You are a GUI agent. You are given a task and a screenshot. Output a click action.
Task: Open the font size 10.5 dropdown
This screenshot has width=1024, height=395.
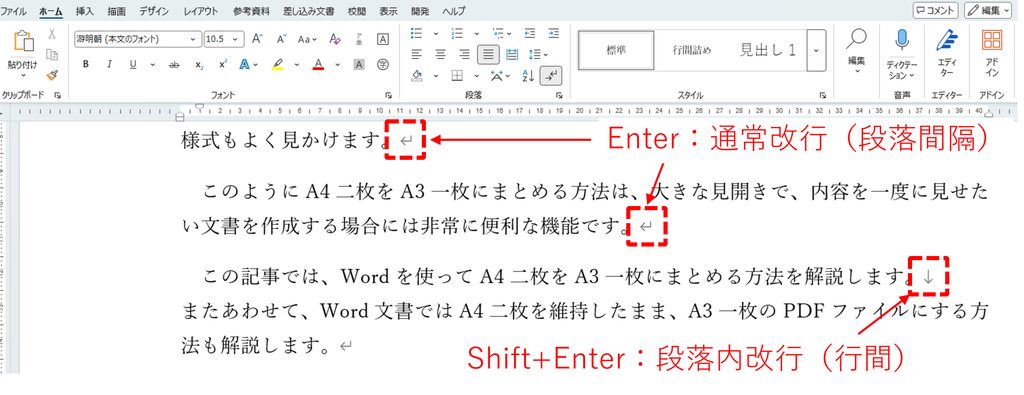pyautogui.click(x=235, y=39)
